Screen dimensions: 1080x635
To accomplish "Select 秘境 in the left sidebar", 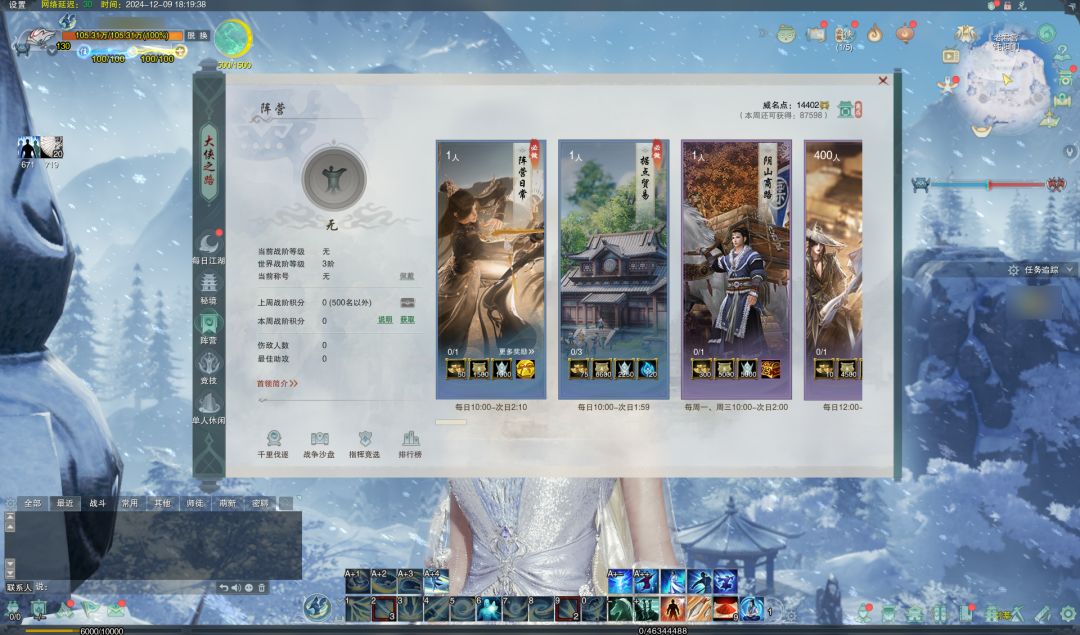I will (x=209, y=288).
